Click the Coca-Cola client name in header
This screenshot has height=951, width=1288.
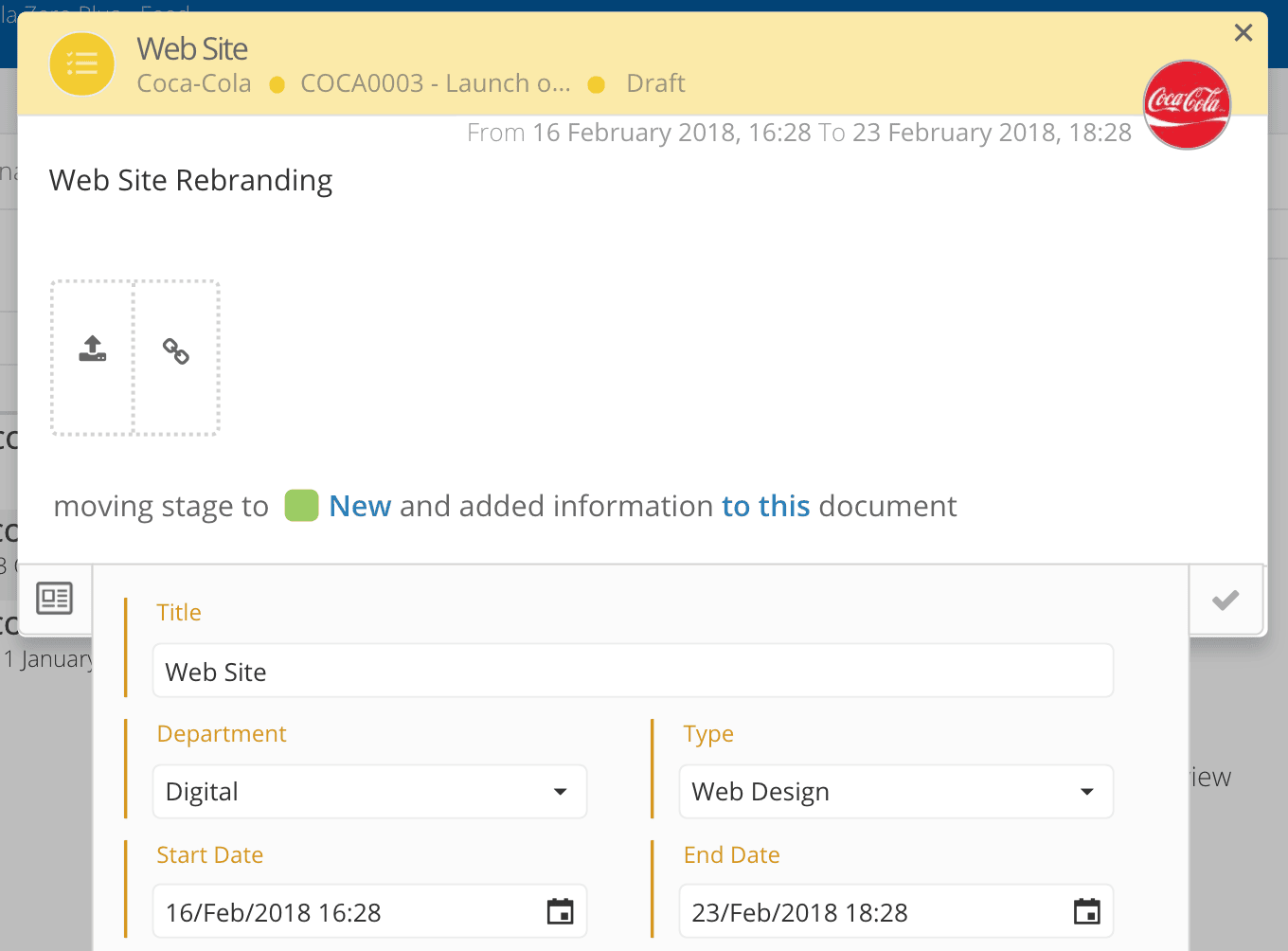pos(194,83)
